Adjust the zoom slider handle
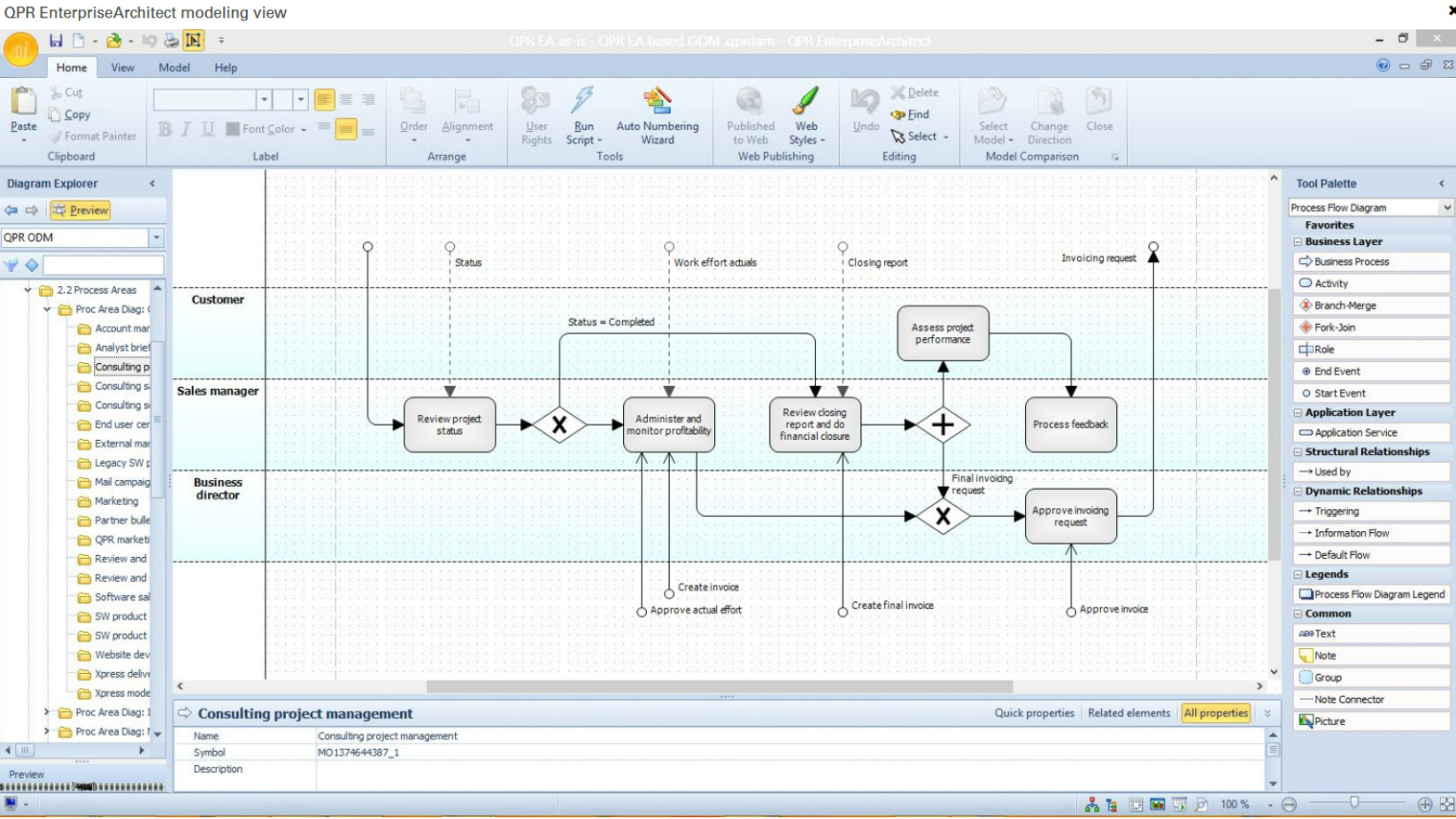Viewport: 1456px width, 819px height. pos(1353,802)
